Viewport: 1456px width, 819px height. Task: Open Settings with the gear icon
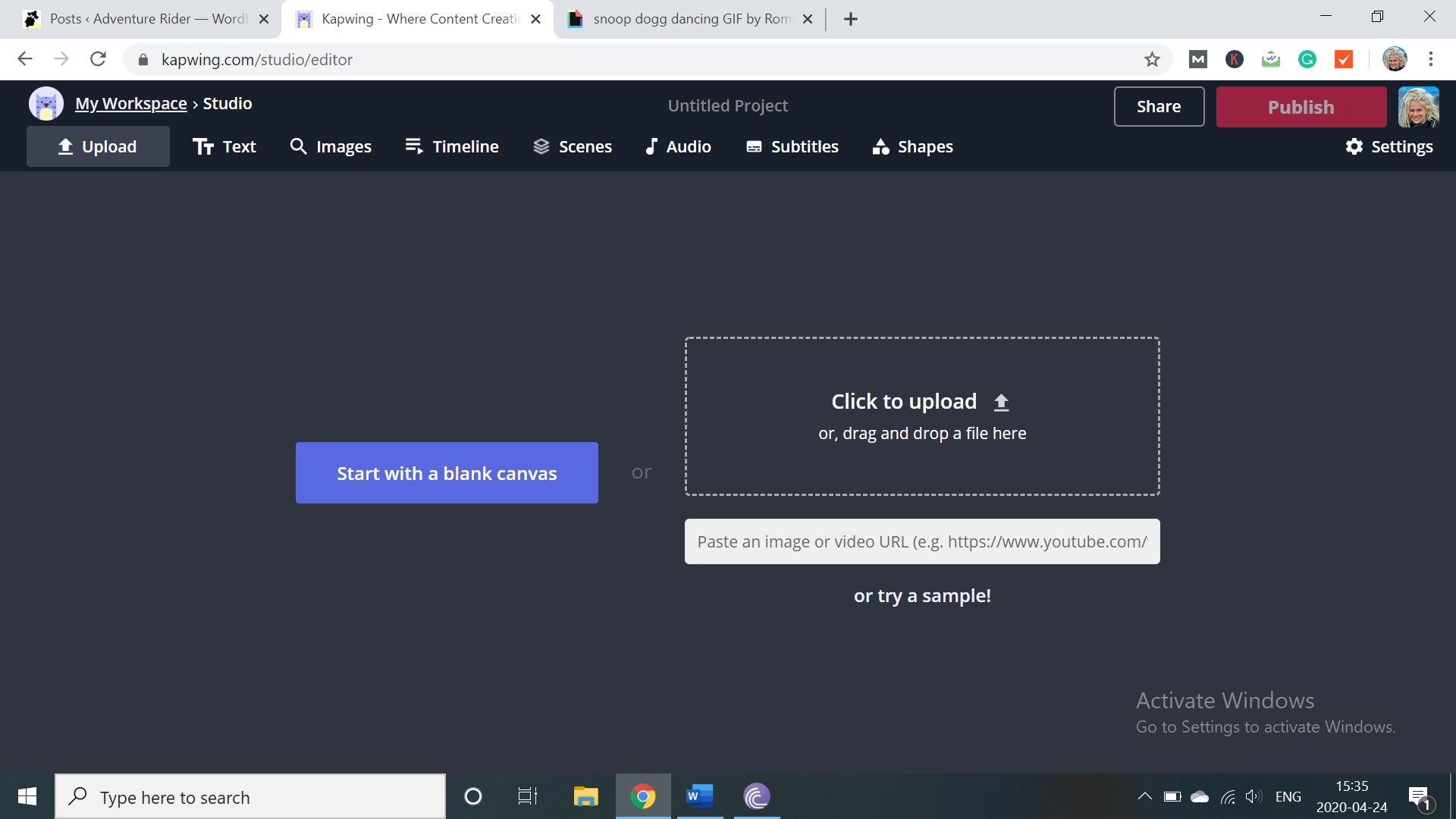(1389, 146)
